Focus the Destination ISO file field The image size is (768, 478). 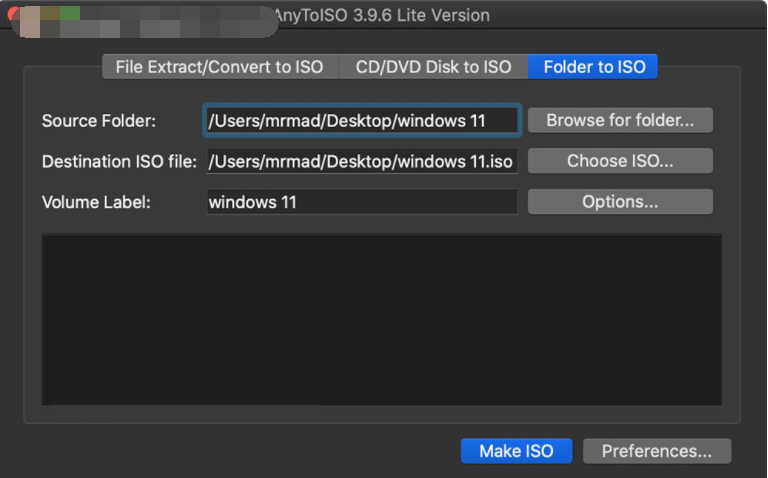(361, 161)
